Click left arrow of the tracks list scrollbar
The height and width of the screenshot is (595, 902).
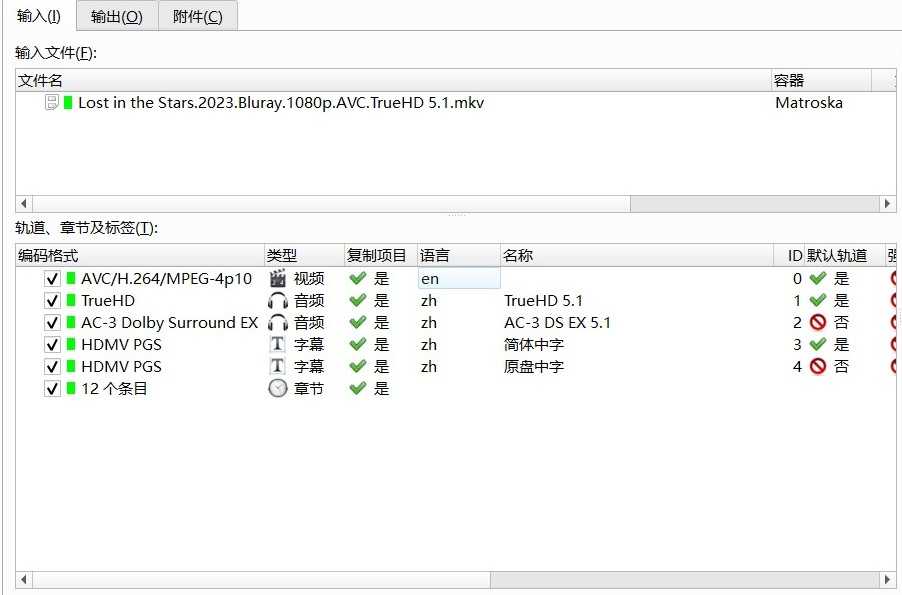pyautogui.click(x=24, y=579)
